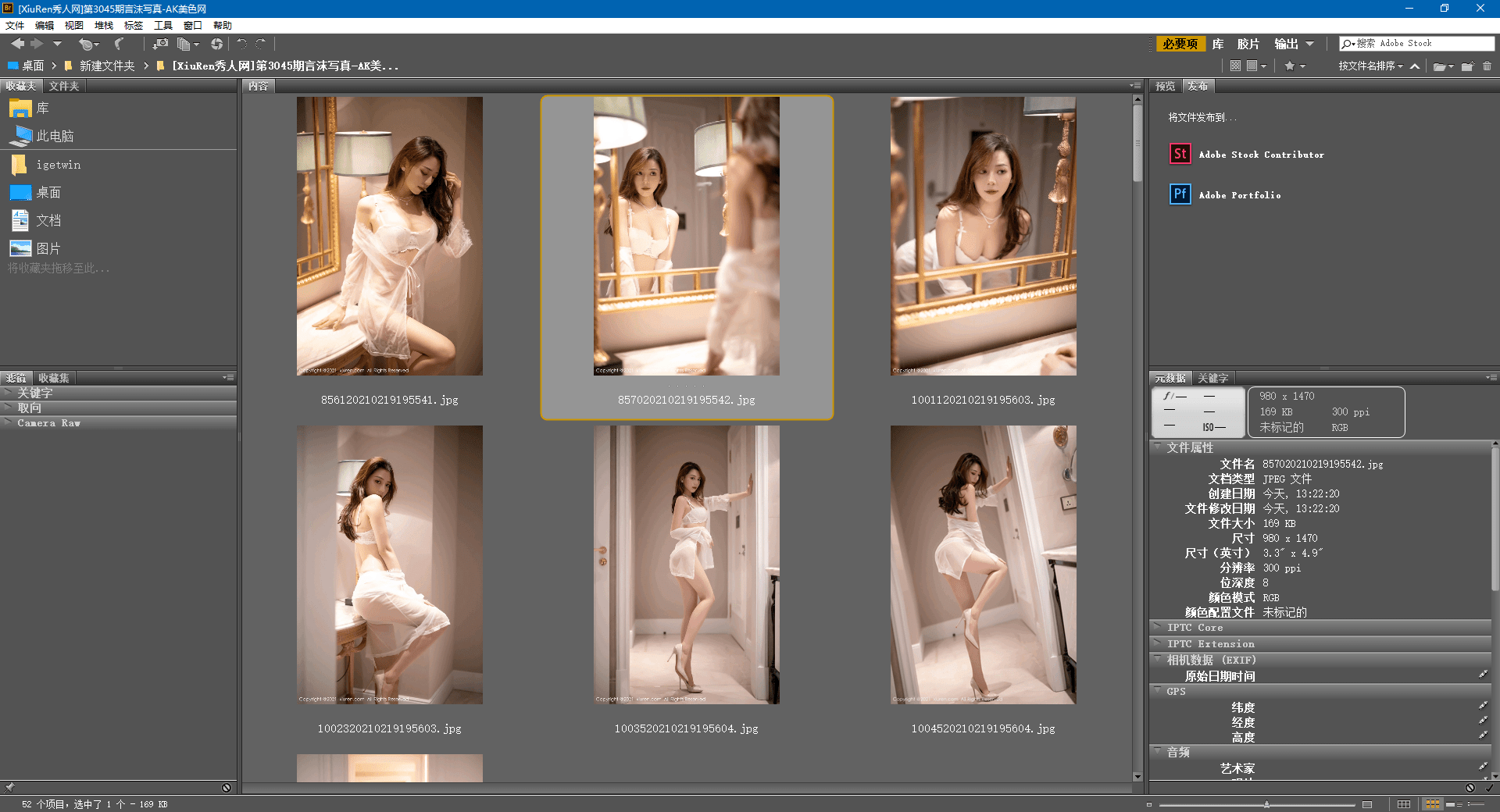Click the lock thumbnail grid icon
Image resolution: width=1500 pixels, height=812 pixels.
click(x=1403, y=804)
